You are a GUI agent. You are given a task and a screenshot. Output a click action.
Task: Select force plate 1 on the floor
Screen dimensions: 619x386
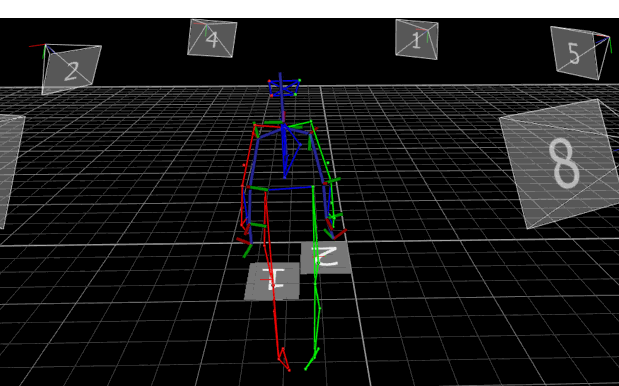(x=272, y=281)
